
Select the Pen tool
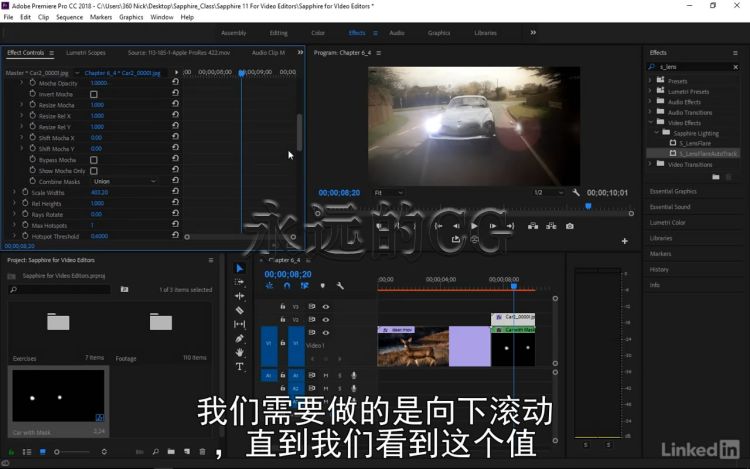click(x=240, y=338)
